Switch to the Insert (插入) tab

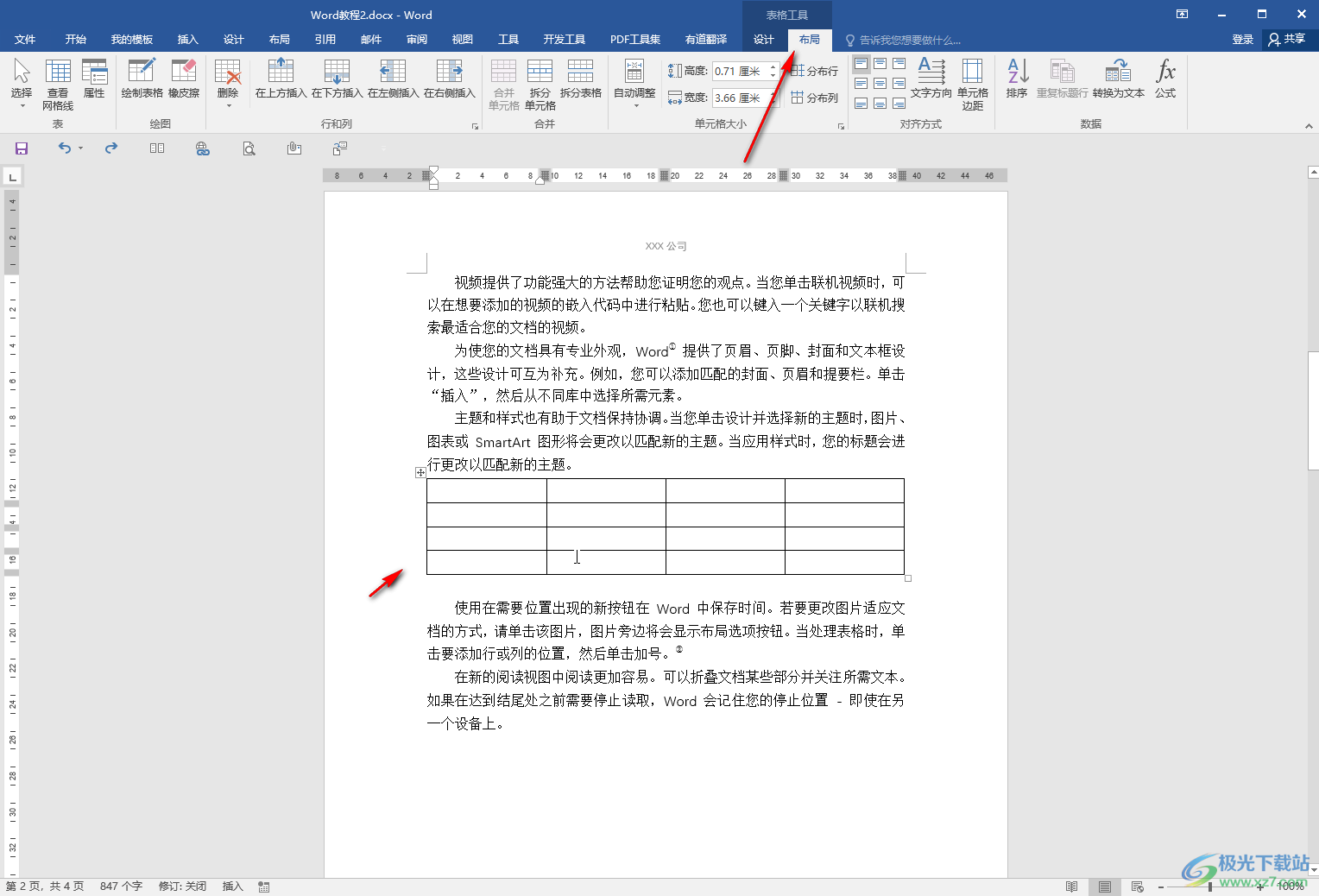pyautogui.click(x=187, y=40)
